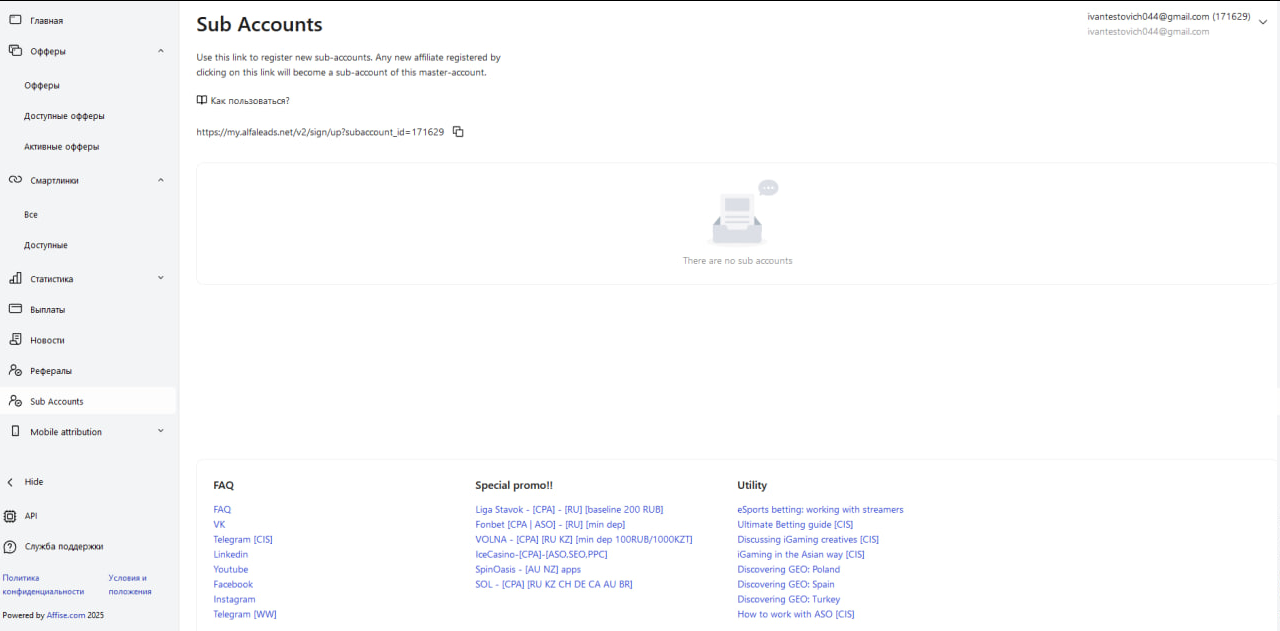This screenshot has width=1280, height=631.
Task: Click the Служба поддержки help icon
Action: tap(11, 547)
